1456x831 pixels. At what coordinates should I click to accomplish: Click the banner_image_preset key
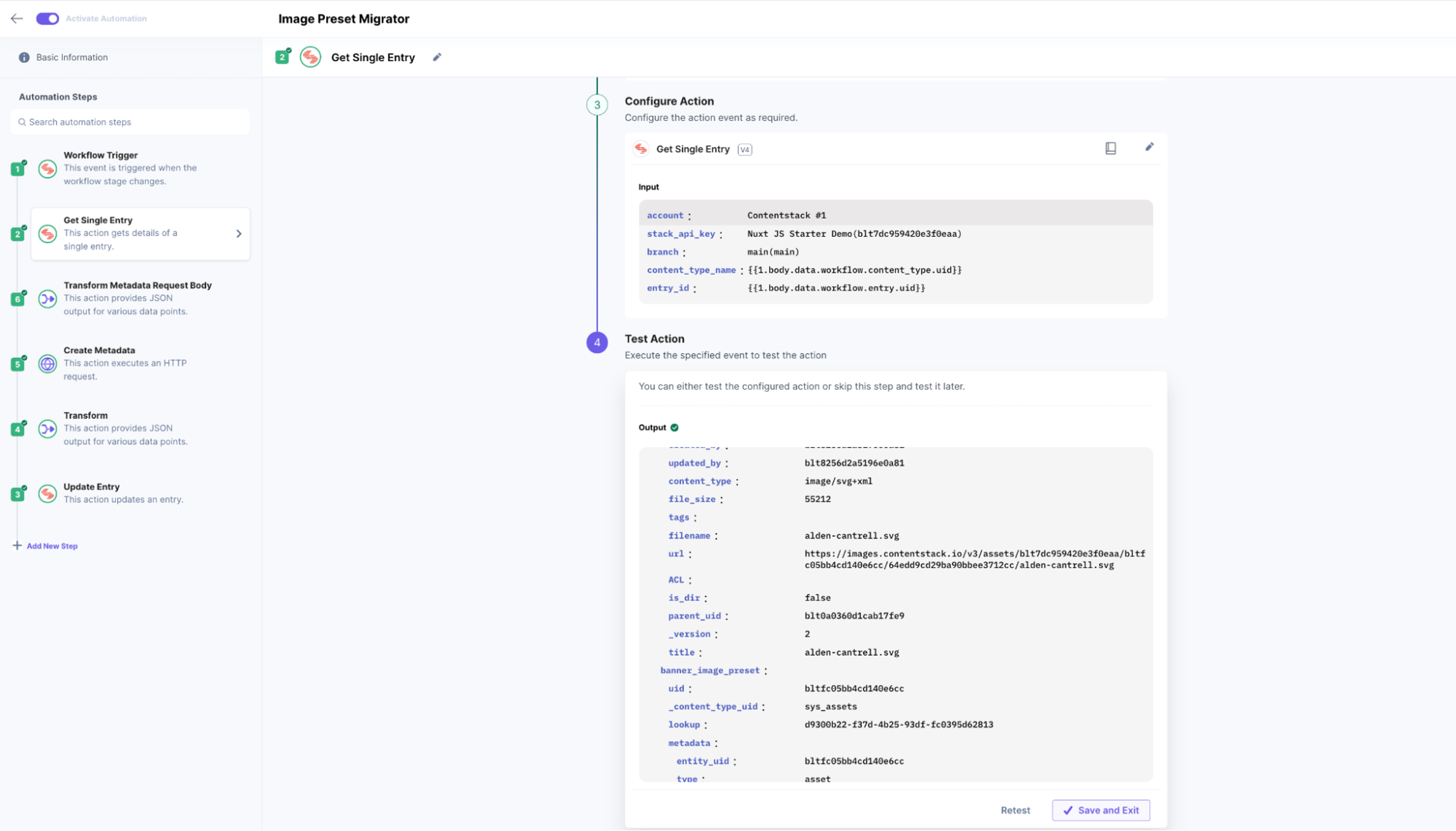[x=710, y=671]
